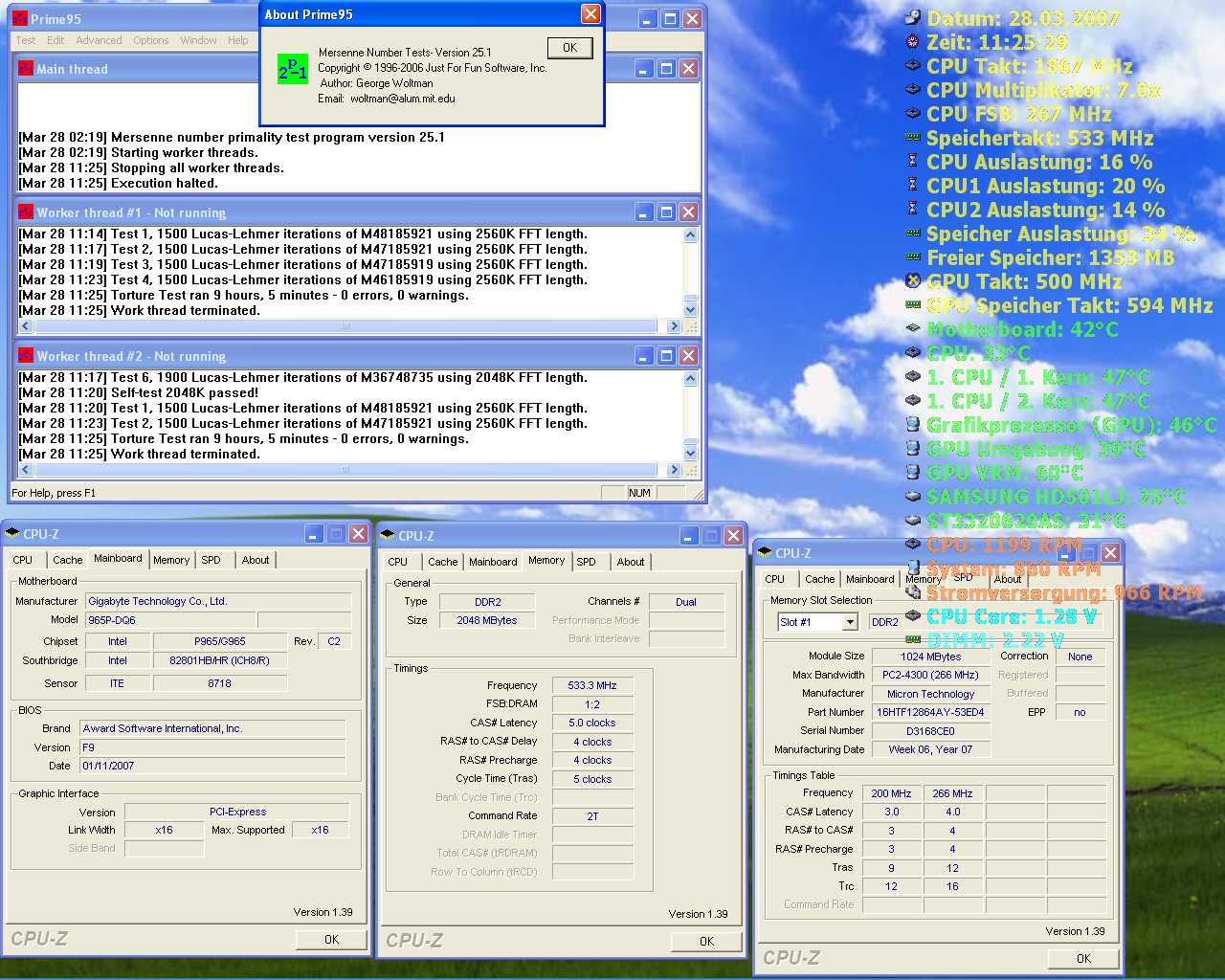Open the Options menu in Prime95
Screen dimensions: 1225x980
(x=151, y=40)
